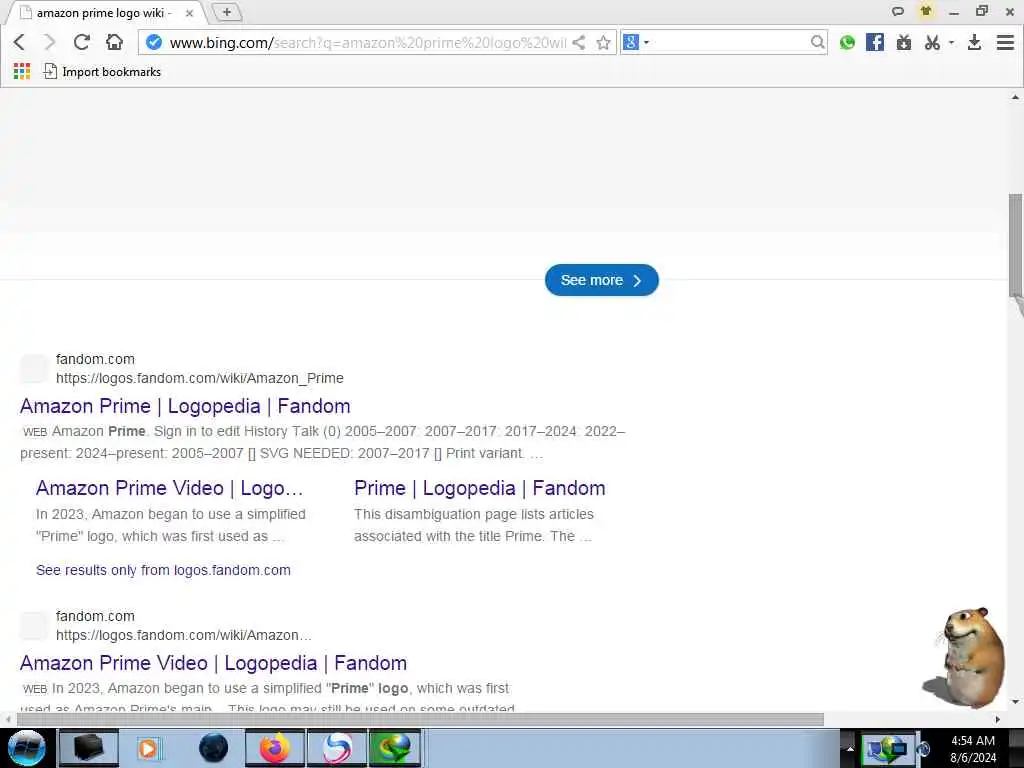Open Amazon Prime Video | Logopedia | Fandom result
The height and width of the screenshot is (768, 1024).
213,663
